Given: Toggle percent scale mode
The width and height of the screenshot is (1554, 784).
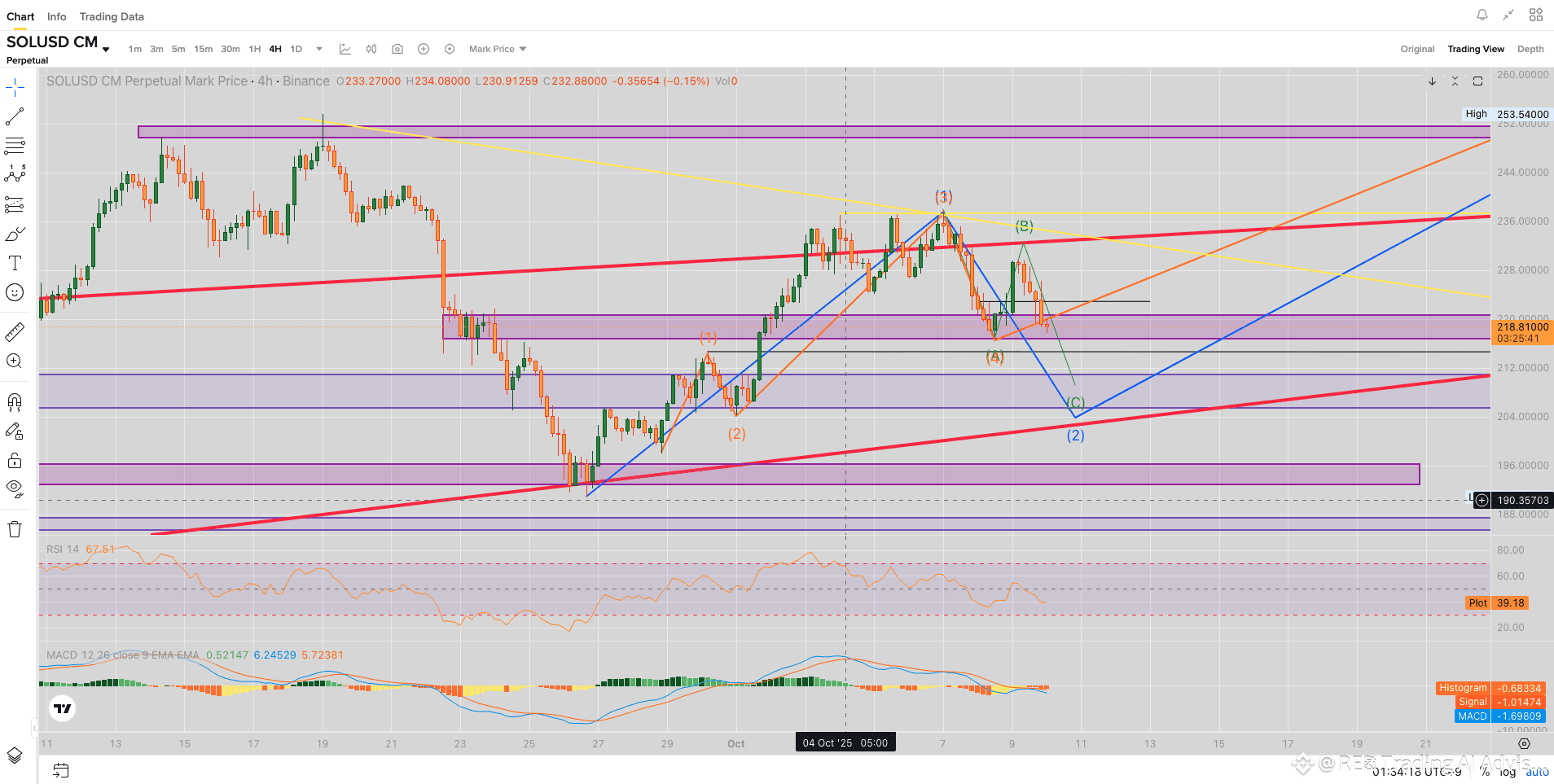Looking at the screenshot, I should 1485,771.
